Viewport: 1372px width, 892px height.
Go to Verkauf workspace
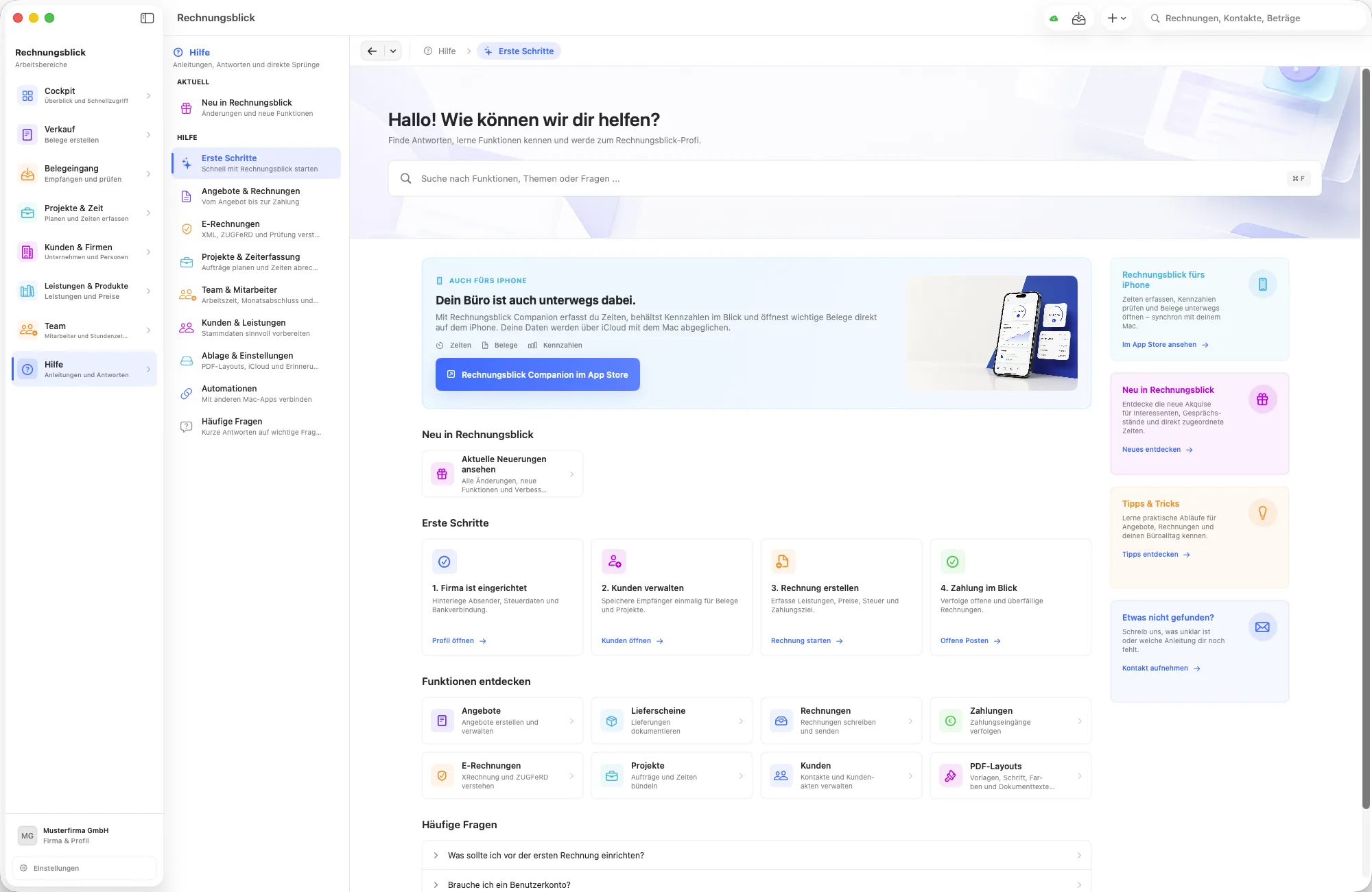tap(84, 134)
